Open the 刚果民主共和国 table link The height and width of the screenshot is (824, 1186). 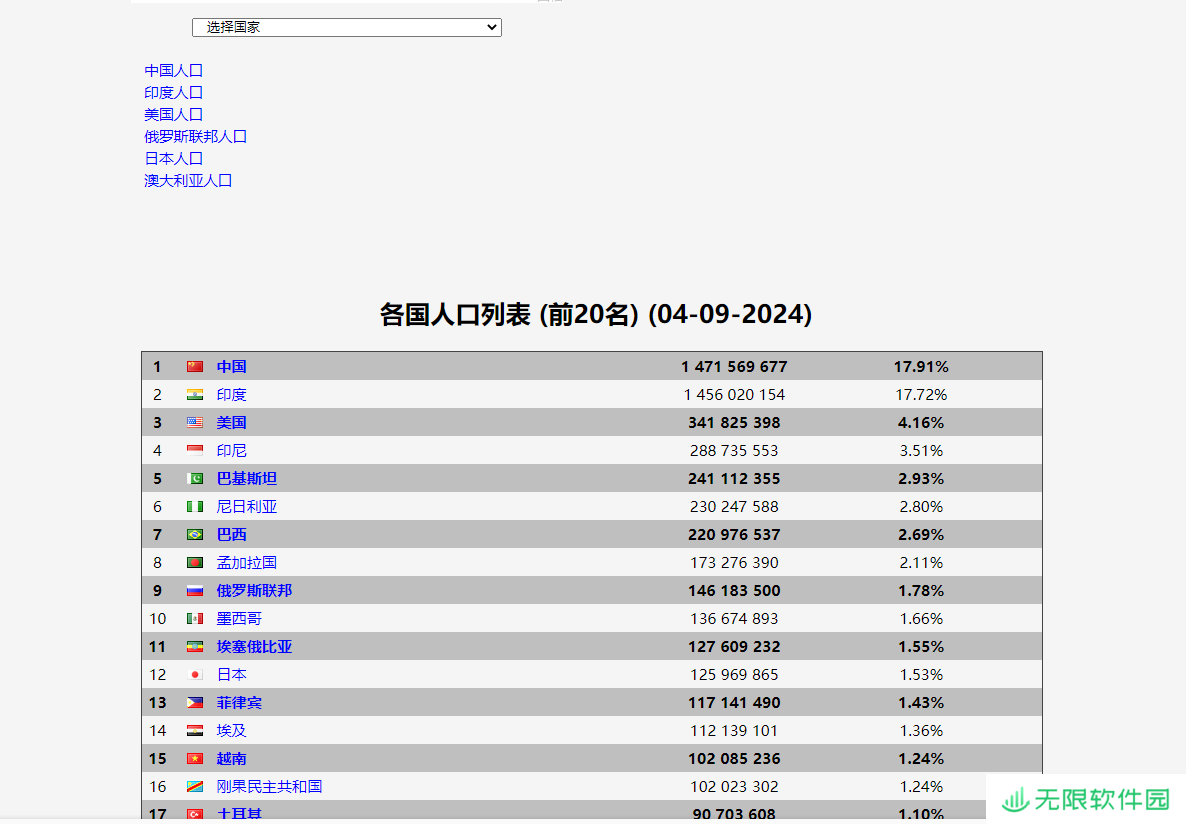269,787
